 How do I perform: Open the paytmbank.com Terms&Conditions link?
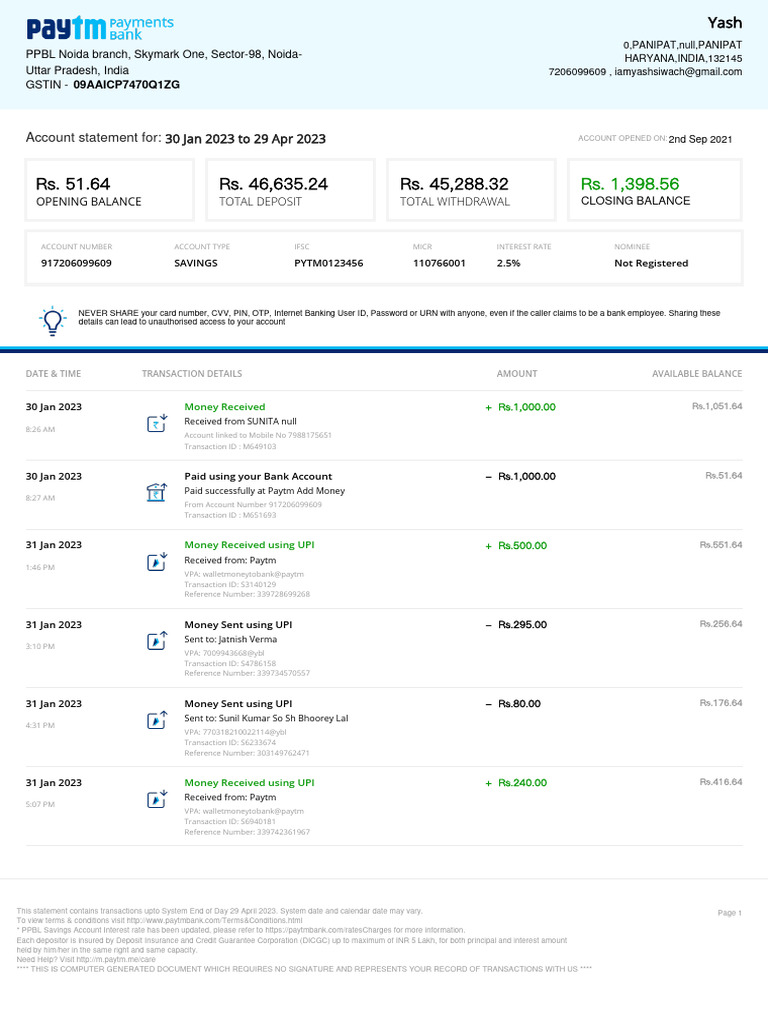click(214, 920)
